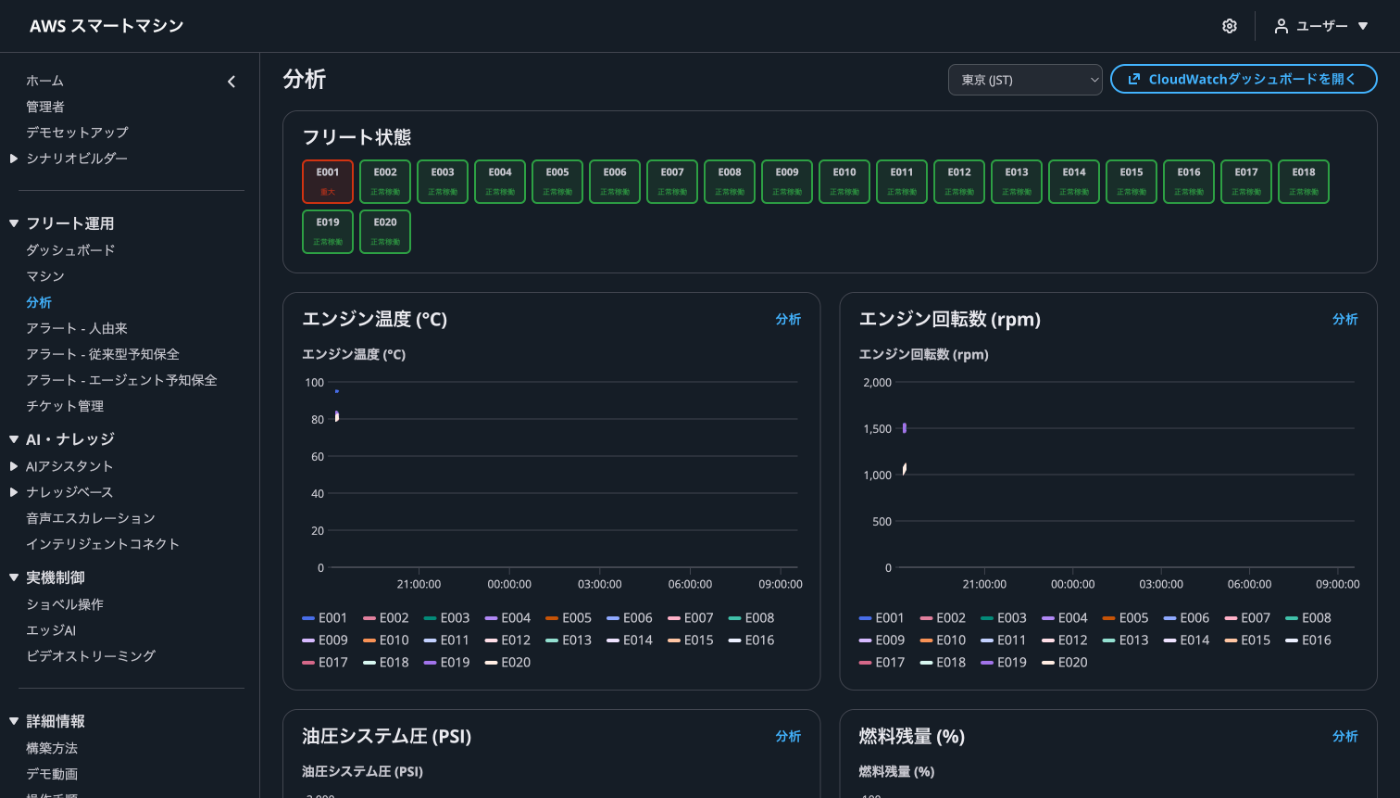Image resolution: width=1400 pixels, height=798 pixels.
Task: Toggle E020 legend in エンジン温度 chart
Action: [x=508, y=662]
